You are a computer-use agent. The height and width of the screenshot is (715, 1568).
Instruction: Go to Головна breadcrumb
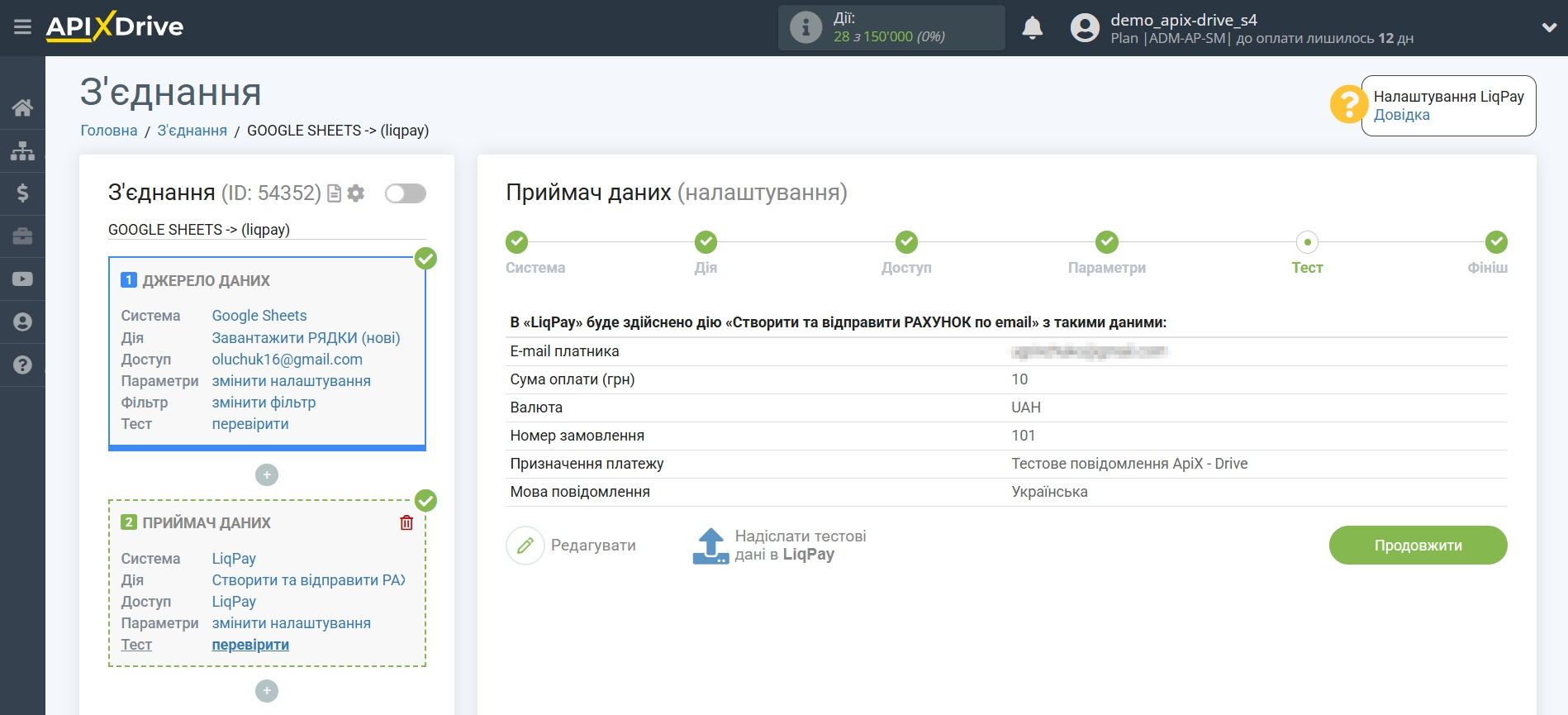click(109, 131)
